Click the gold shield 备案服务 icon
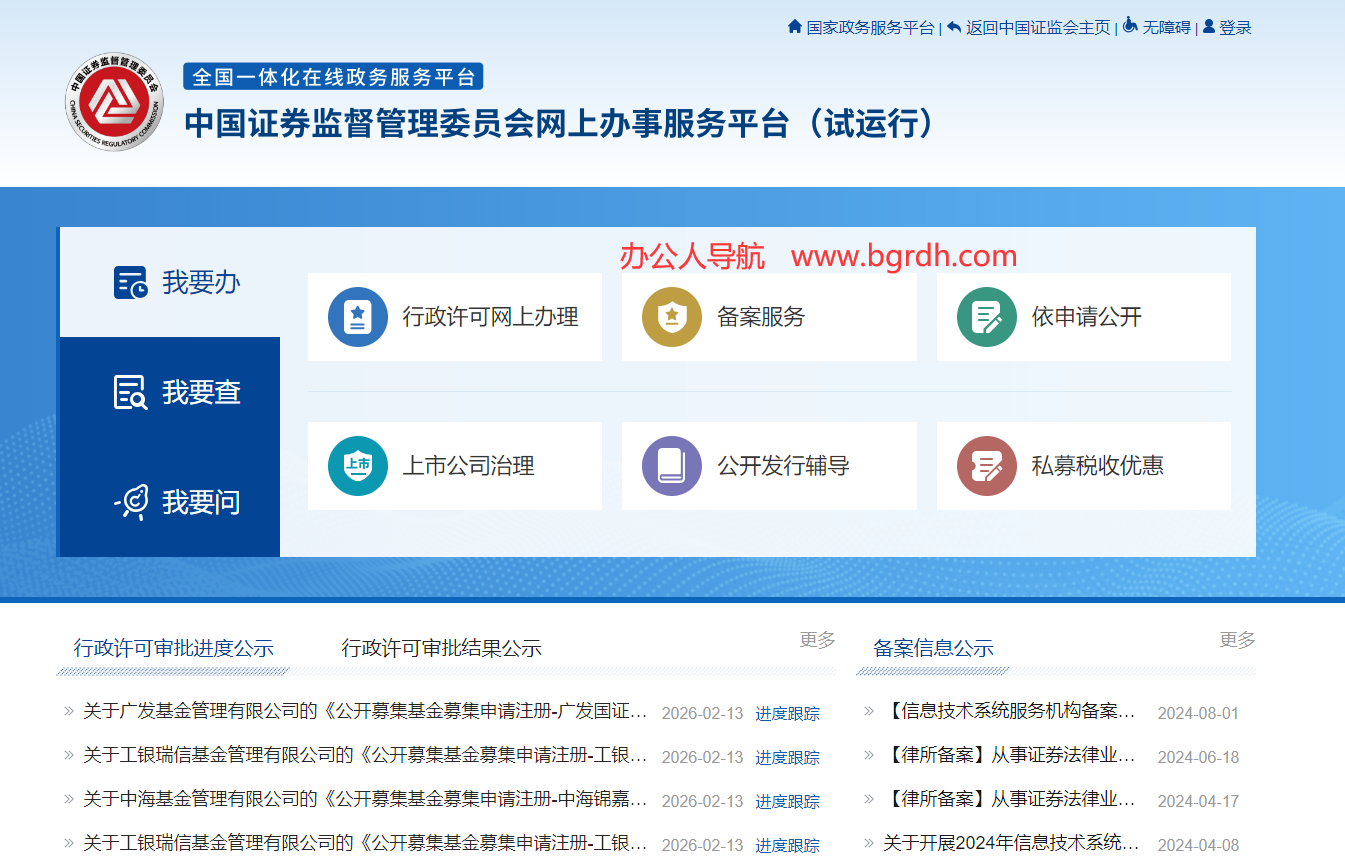This screenshot has height=865, width=1345. click(672, 317)
